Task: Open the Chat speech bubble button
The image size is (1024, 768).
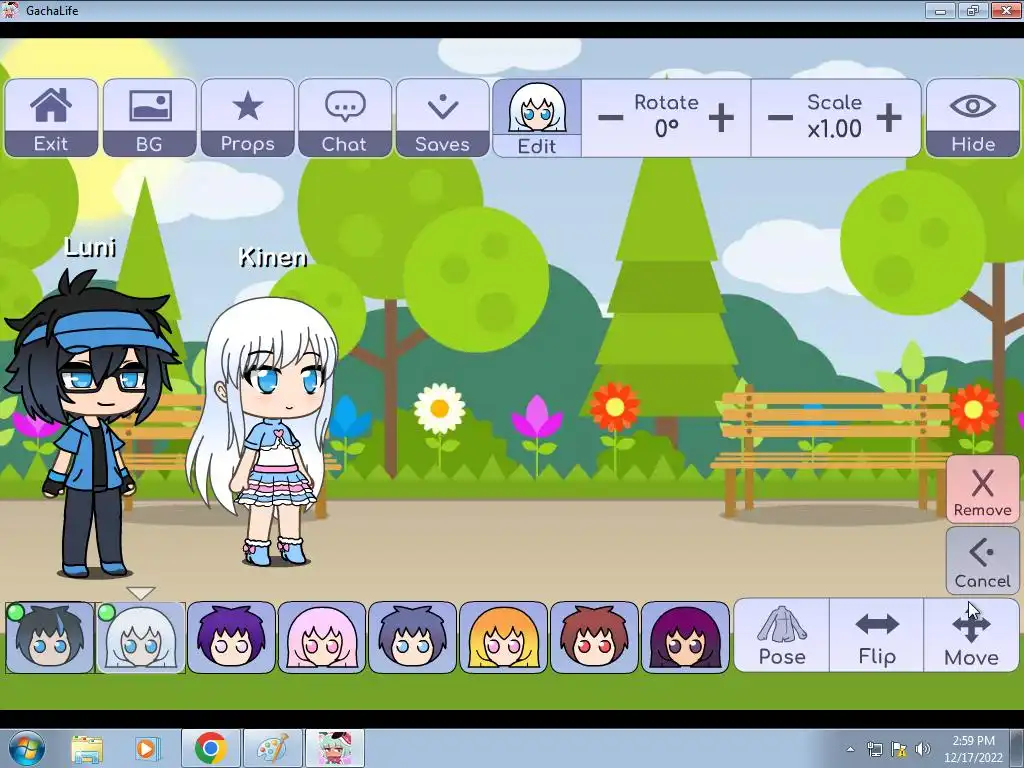Action: click(345, 118)
